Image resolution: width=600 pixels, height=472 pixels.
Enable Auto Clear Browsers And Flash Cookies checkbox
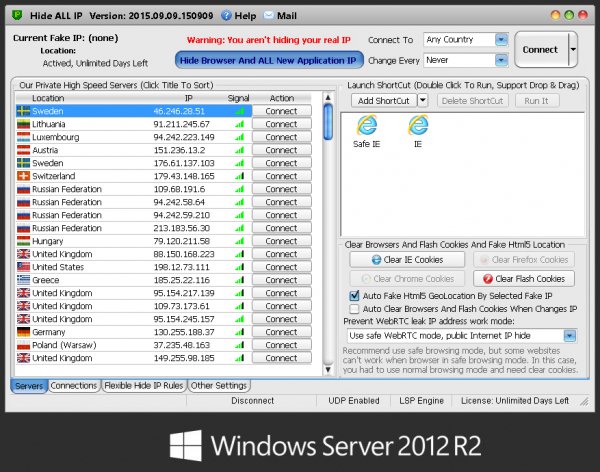(354, 309)
